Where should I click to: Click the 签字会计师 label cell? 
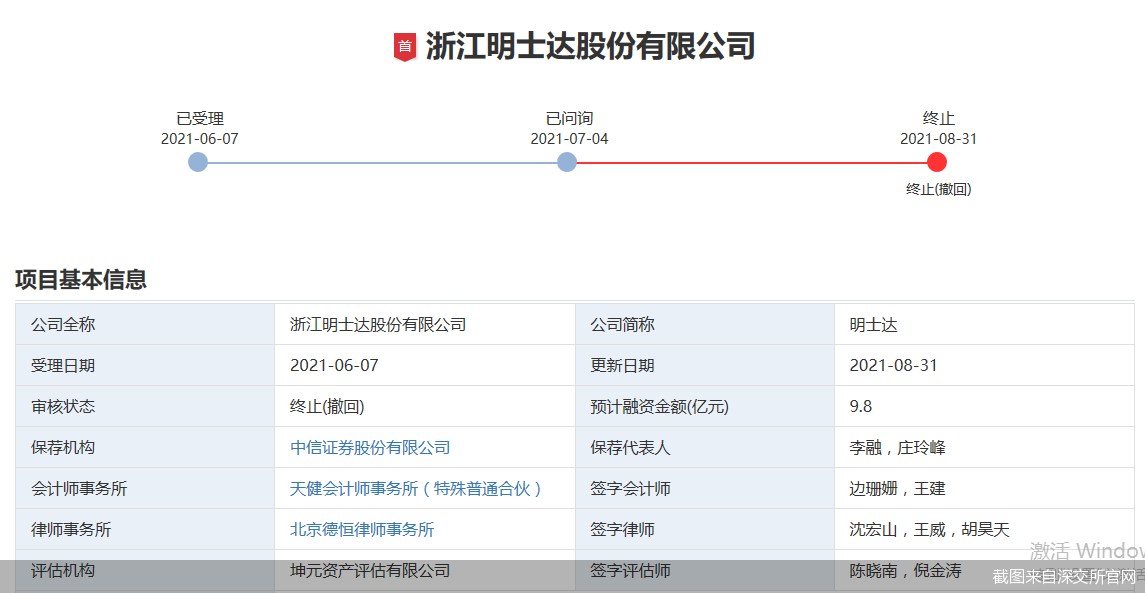coord(705,488)
